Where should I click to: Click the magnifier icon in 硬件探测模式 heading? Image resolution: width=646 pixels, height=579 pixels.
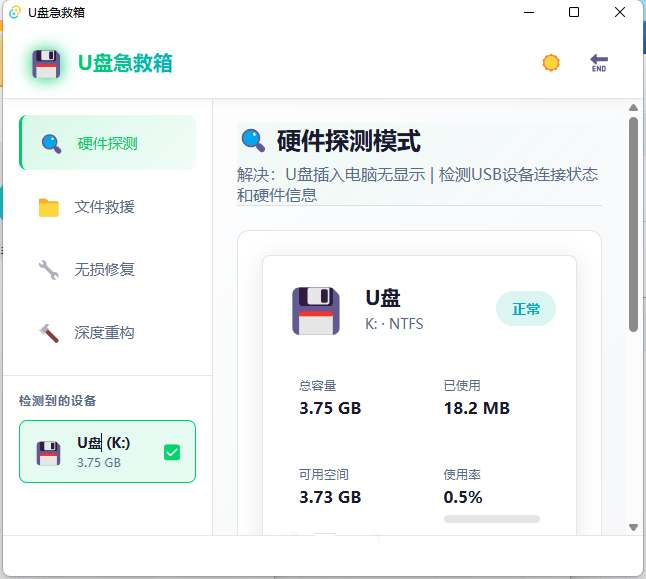(253, 140)
